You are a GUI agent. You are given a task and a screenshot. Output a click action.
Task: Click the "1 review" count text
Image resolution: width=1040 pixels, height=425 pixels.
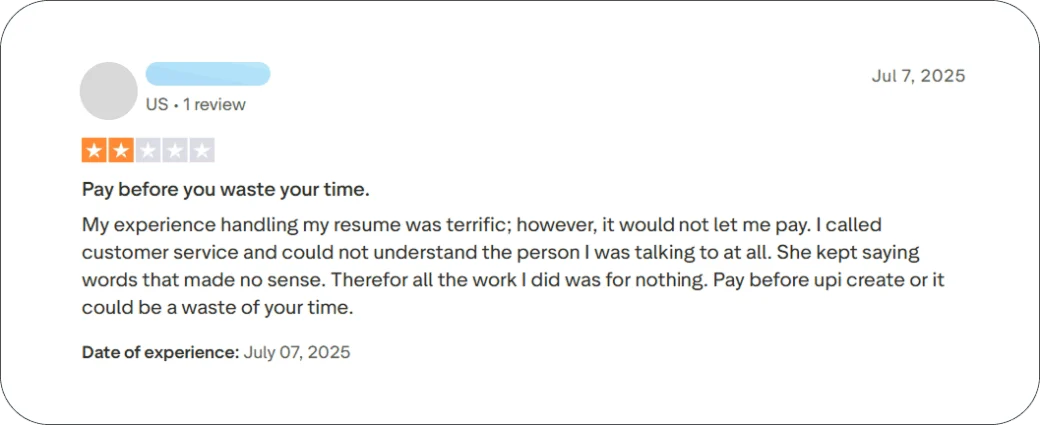coord(214,104)
